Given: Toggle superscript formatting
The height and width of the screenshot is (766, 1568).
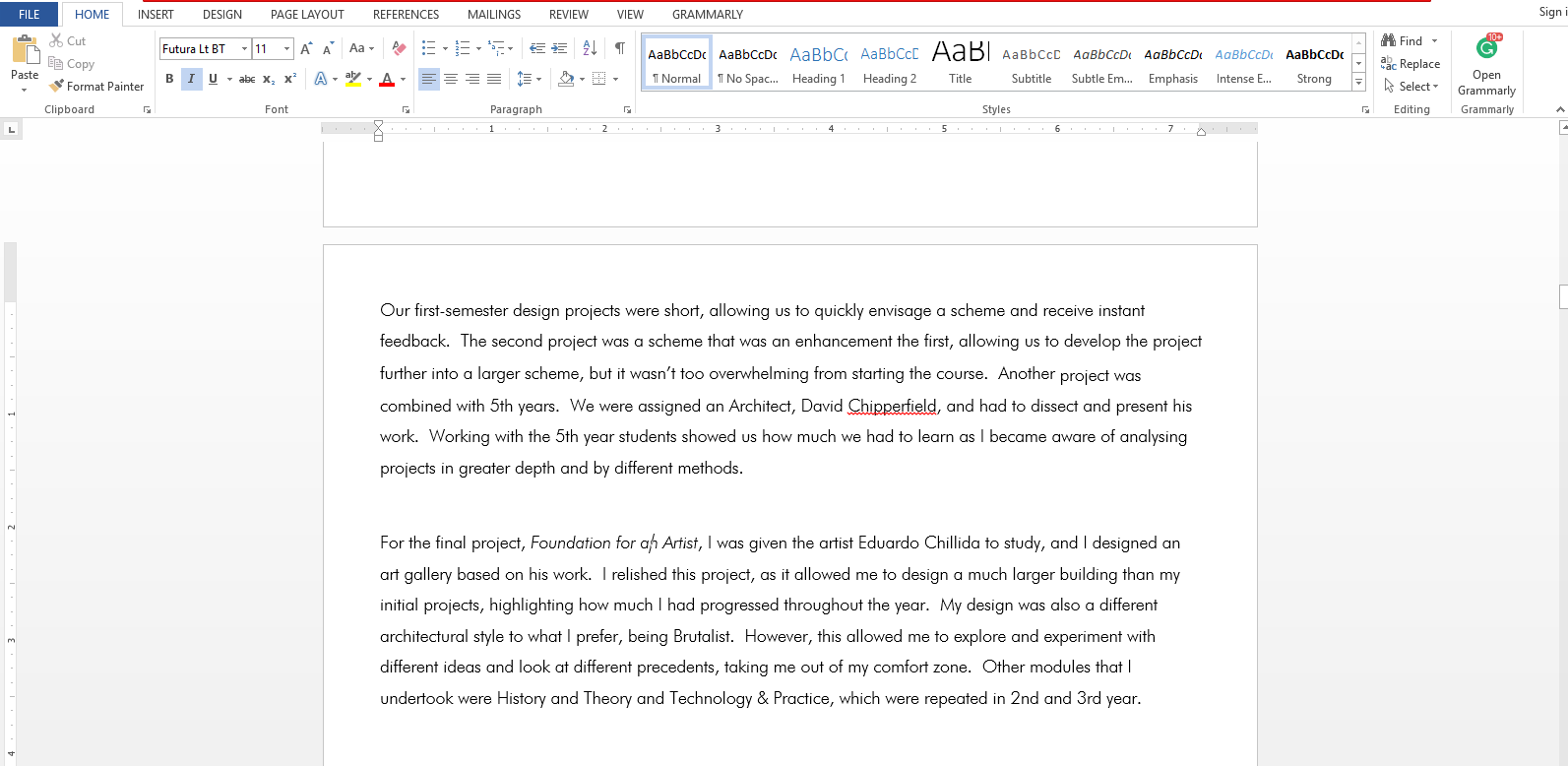Looking at the screenshot, I should 290,79.
